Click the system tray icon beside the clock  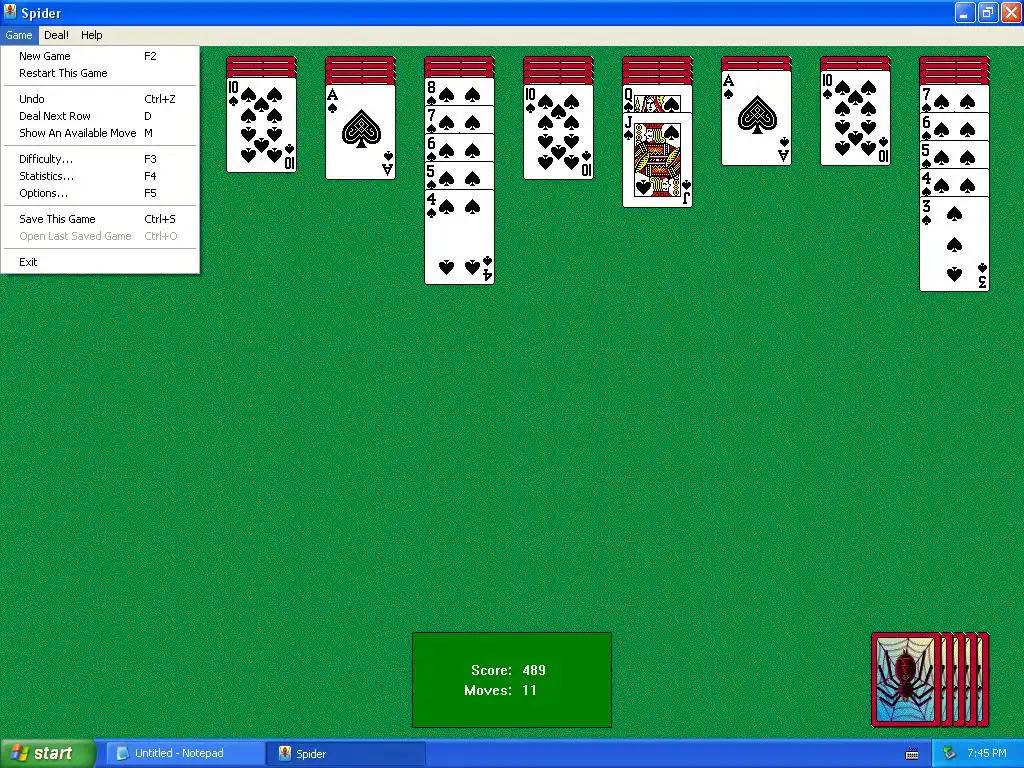coord(950,754)
